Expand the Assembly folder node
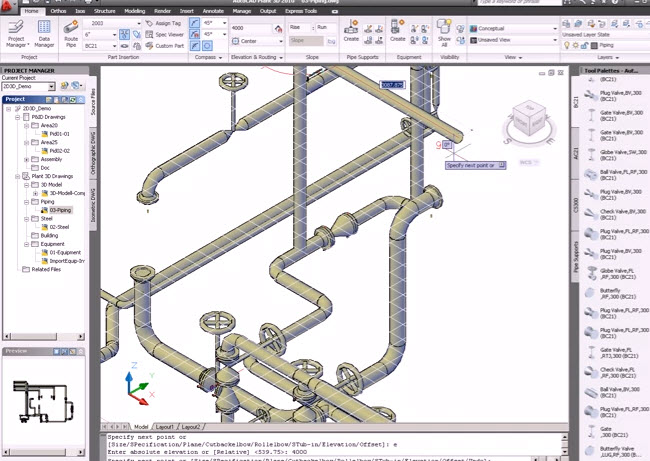The image size is (650, 461). (27, 160)
